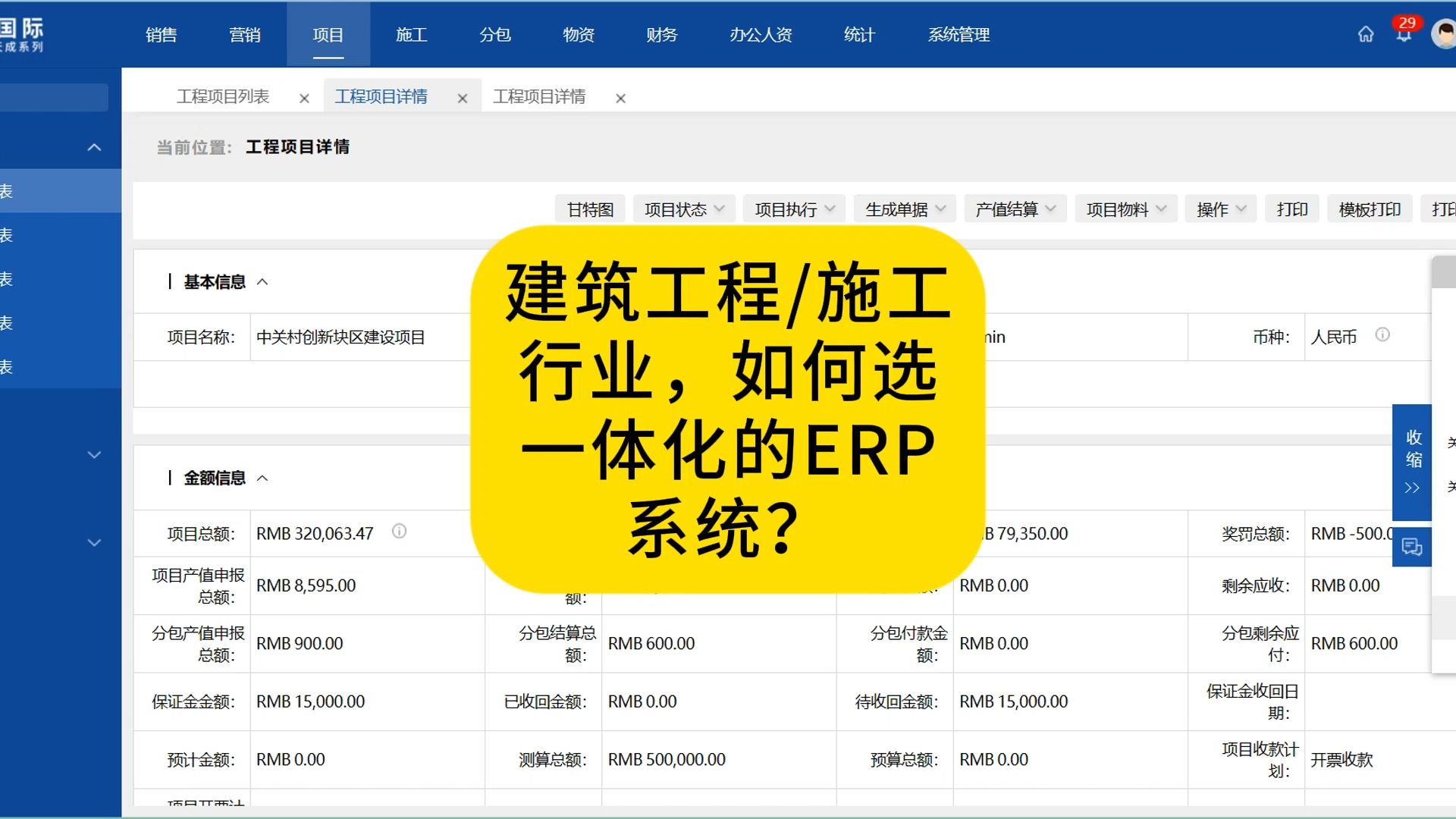
Task: Switch to the highlighted 工程项目详情 tab
Action: click(381, 96)
